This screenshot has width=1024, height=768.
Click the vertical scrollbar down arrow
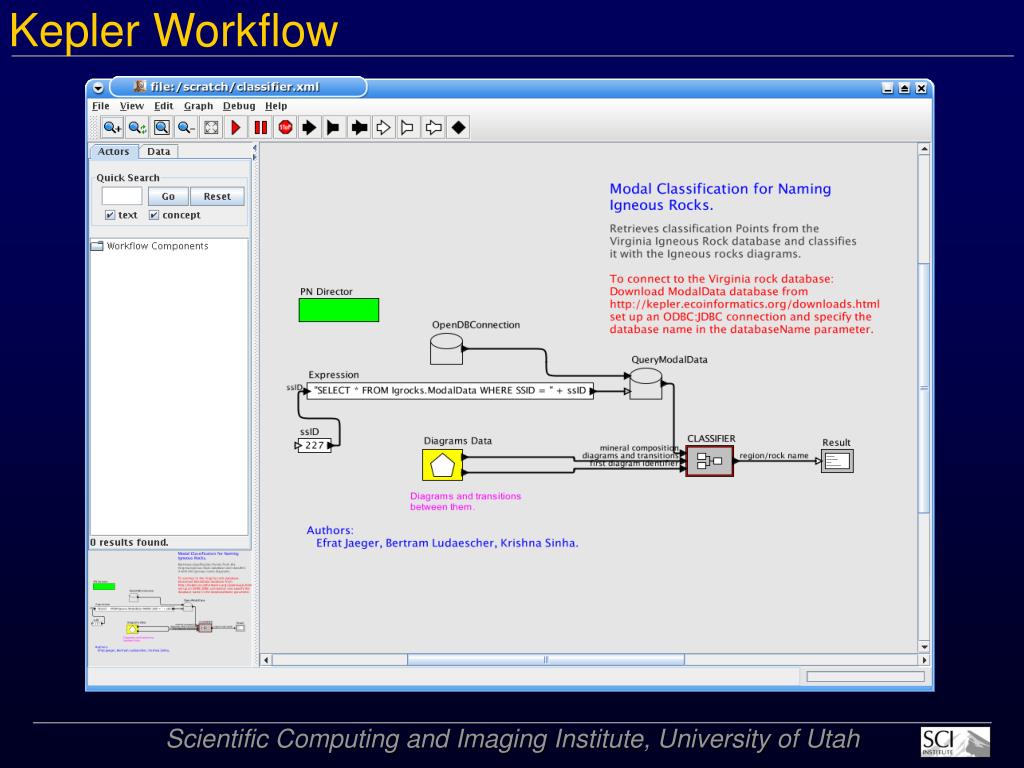(924, 647)
